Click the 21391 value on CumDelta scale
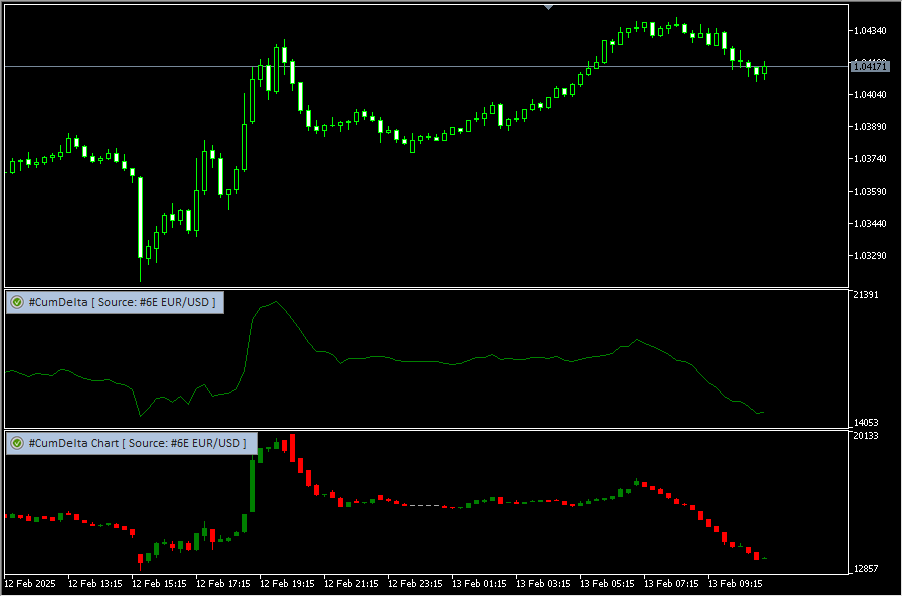 (x=866, y=295)
